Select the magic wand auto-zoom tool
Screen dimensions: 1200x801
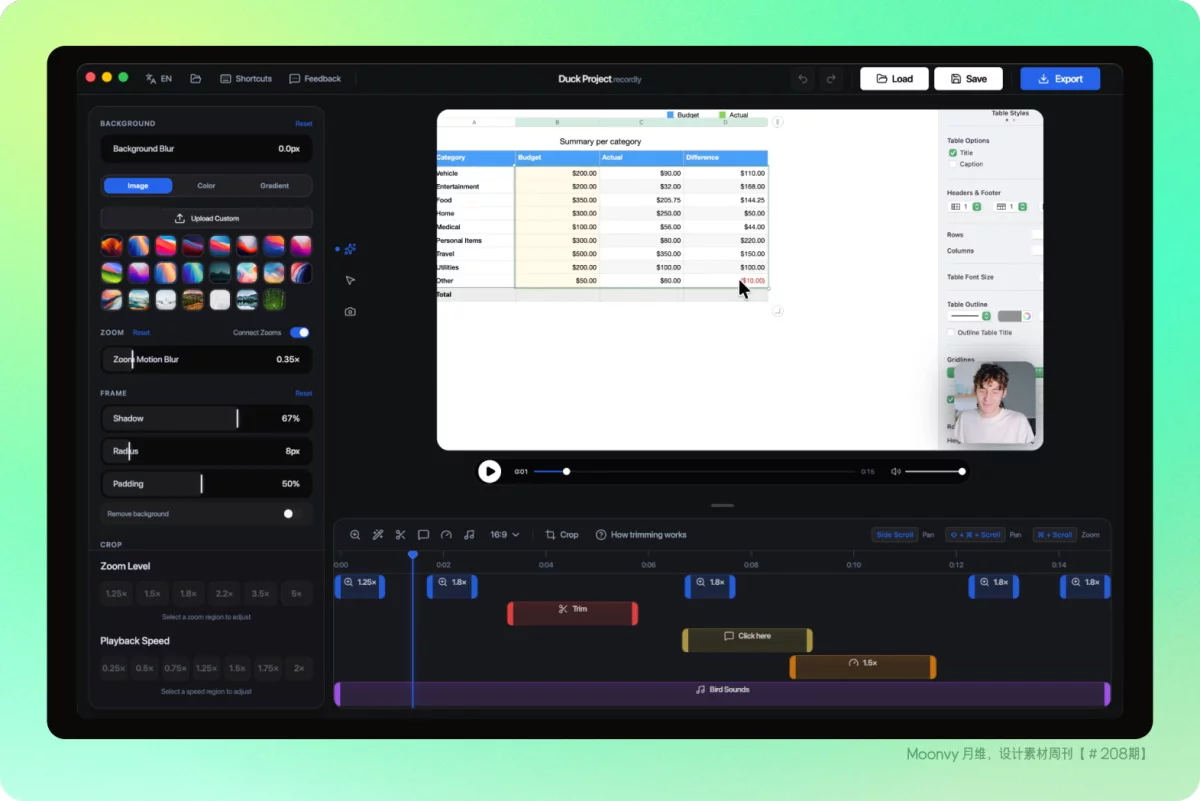(x=378, y=535)
